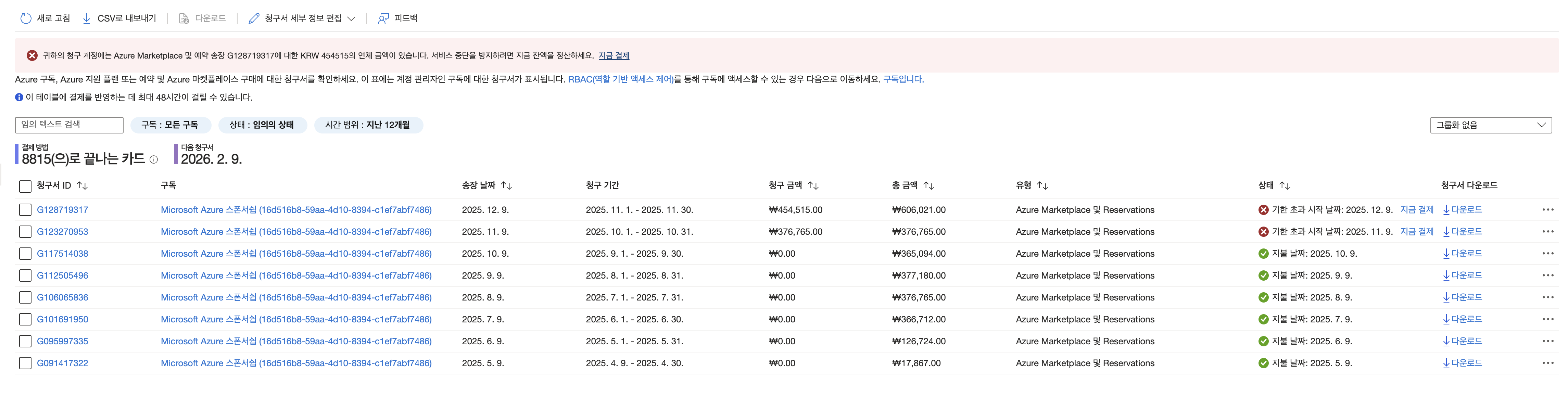Click the refresh (새로 고침) icon
This screenshot has width=1568, height=397.
click(x=26, y=18)
